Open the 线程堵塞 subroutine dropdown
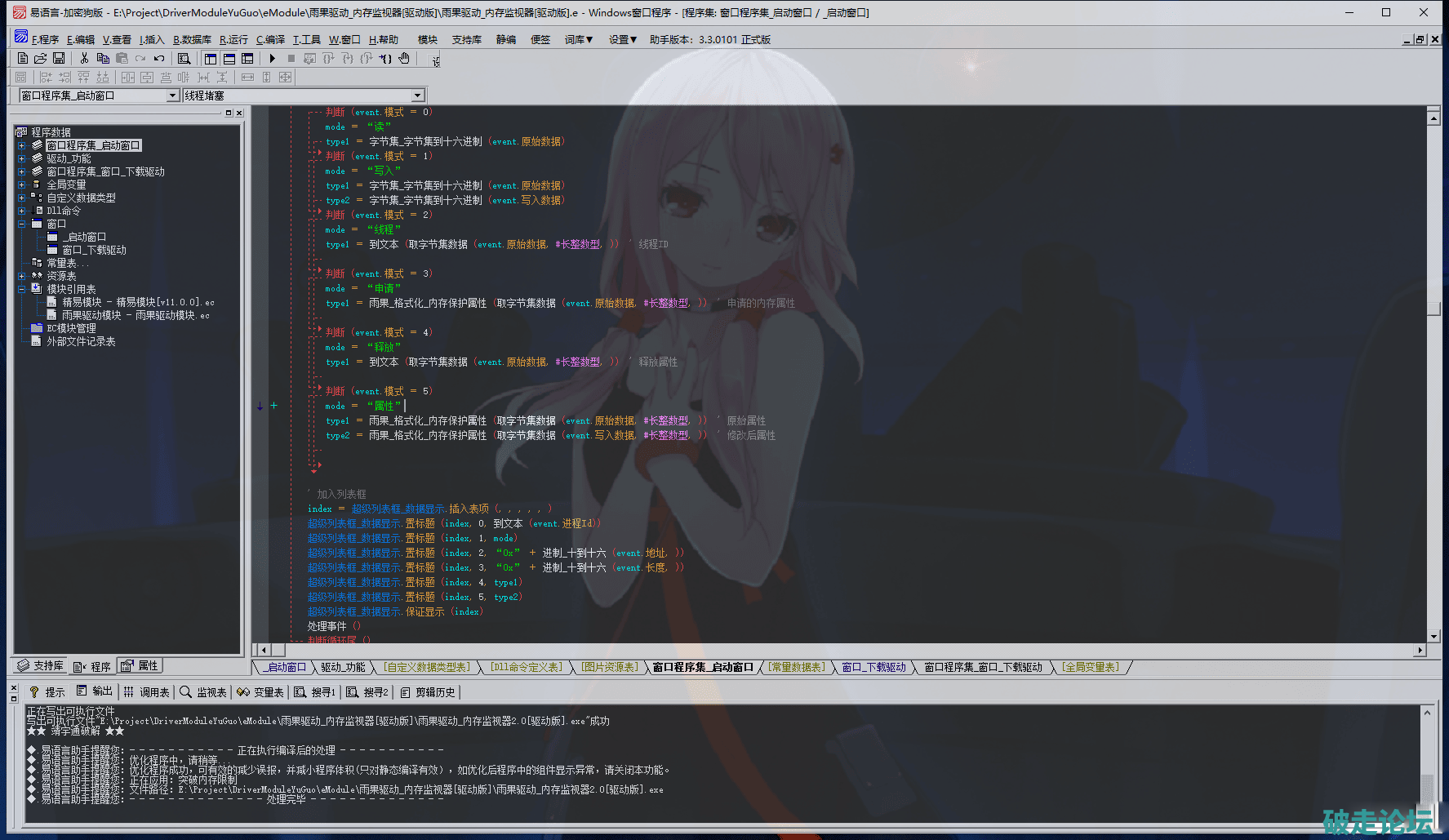This screenshot has width=1449, height=840. coord(417,96)
